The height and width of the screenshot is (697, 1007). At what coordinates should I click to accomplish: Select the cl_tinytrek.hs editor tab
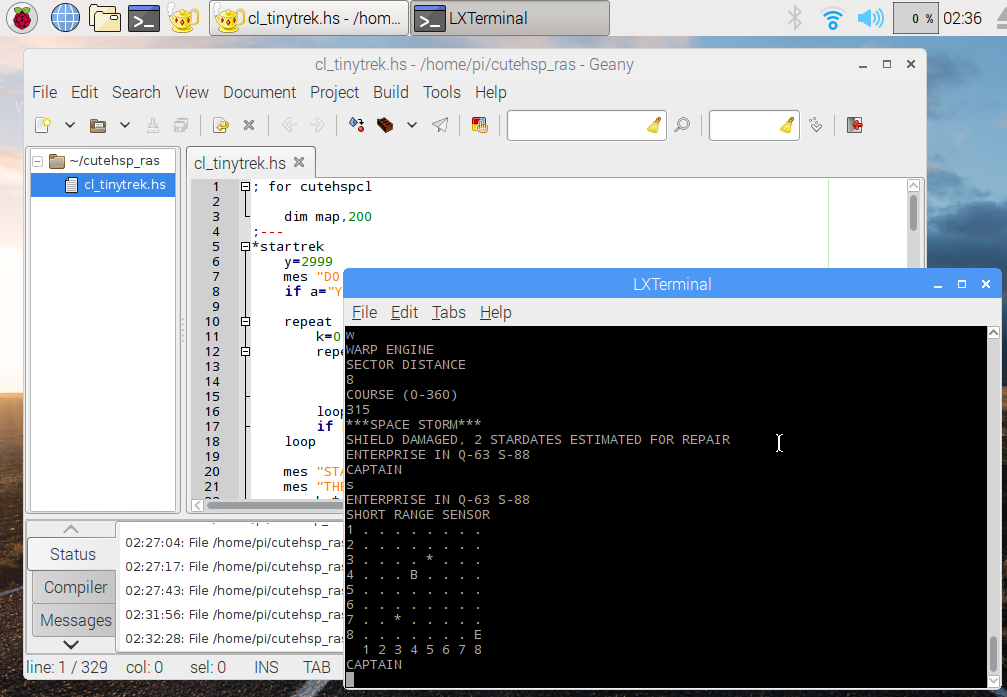[x=240, y=163]
